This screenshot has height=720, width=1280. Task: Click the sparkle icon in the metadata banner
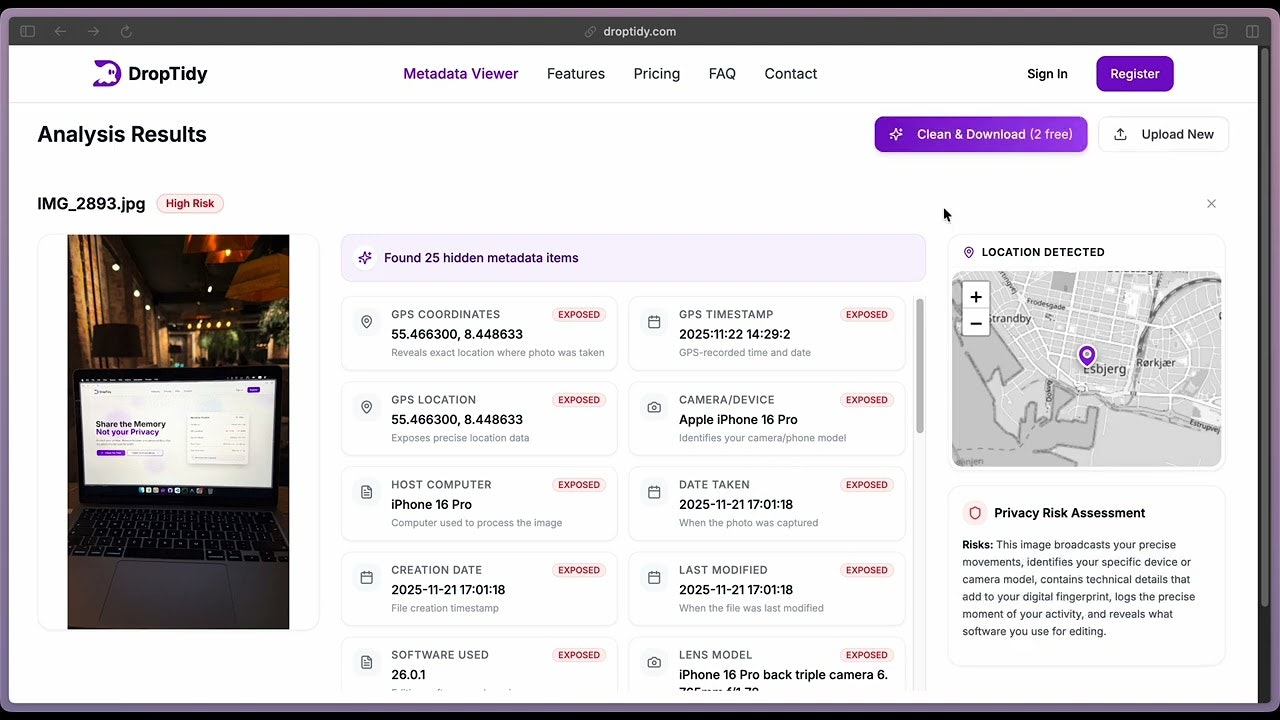(364, 258)
